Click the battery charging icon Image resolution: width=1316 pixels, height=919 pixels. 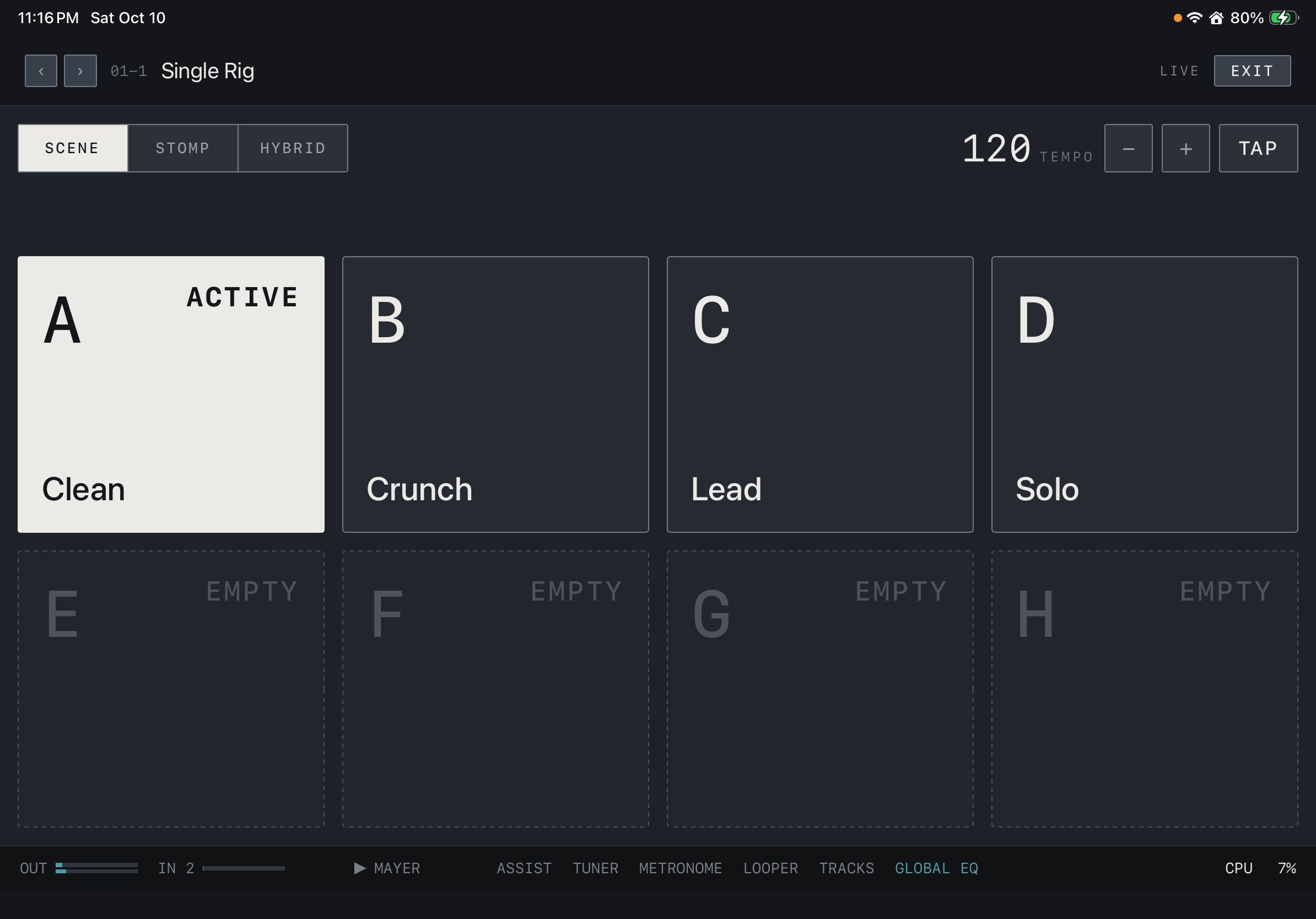coord(1283,18)
